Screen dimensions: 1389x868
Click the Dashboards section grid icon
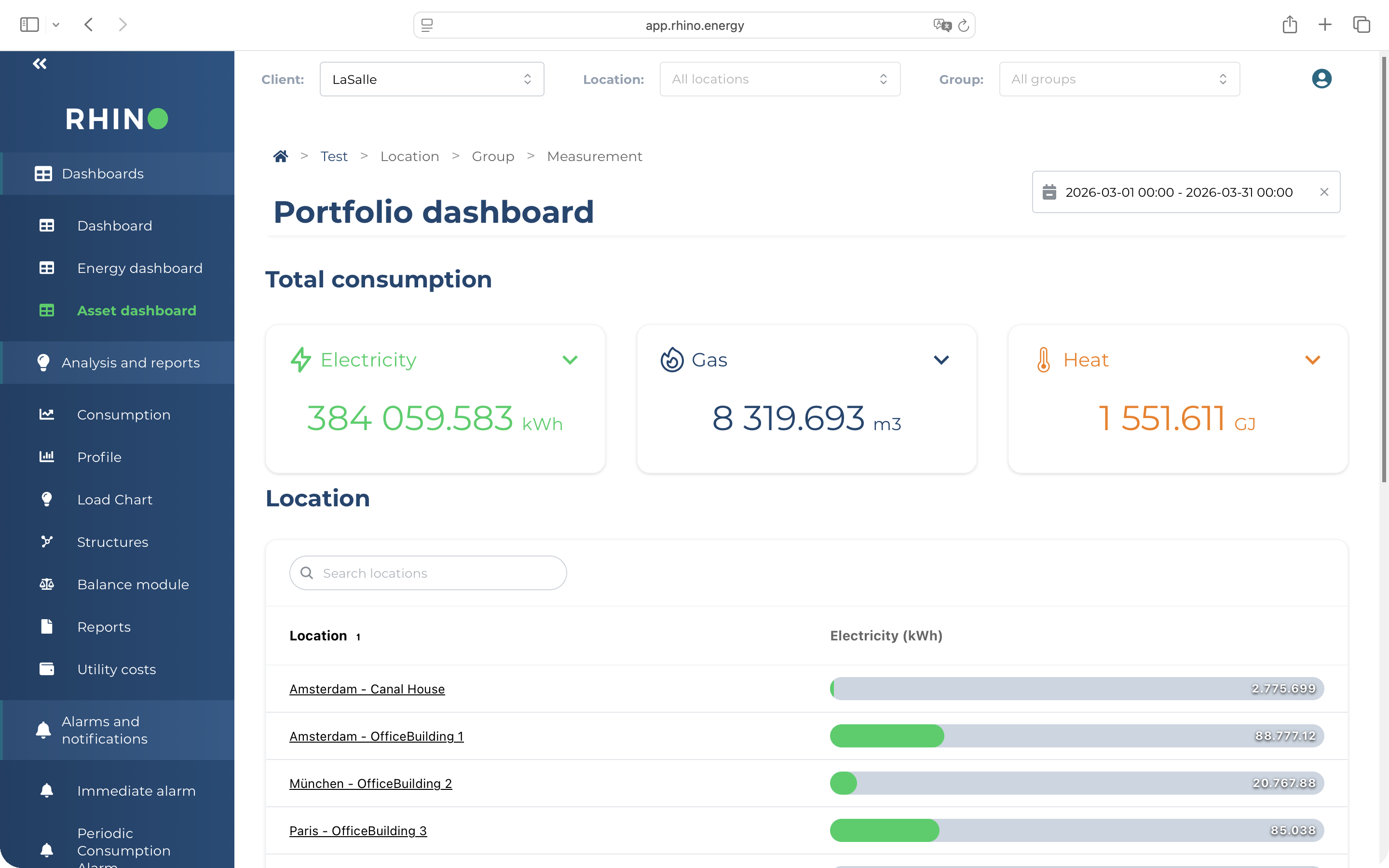click(x=43, y=174)
